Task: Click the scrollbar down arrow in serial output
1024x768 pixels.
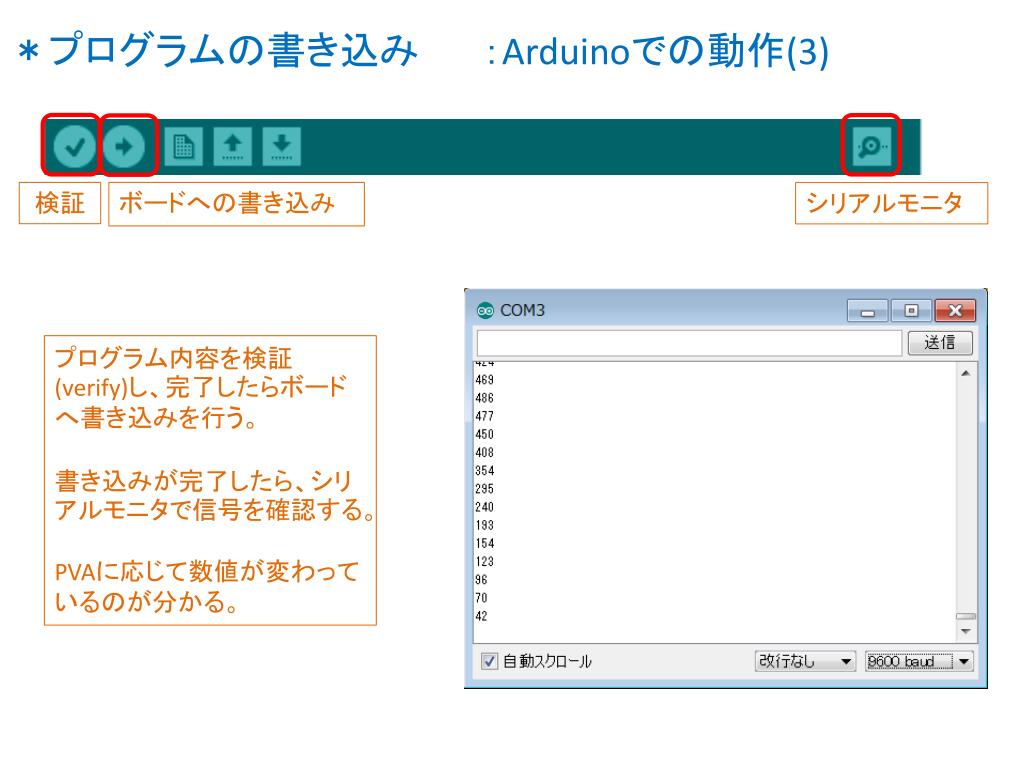Action: point(965,632)
